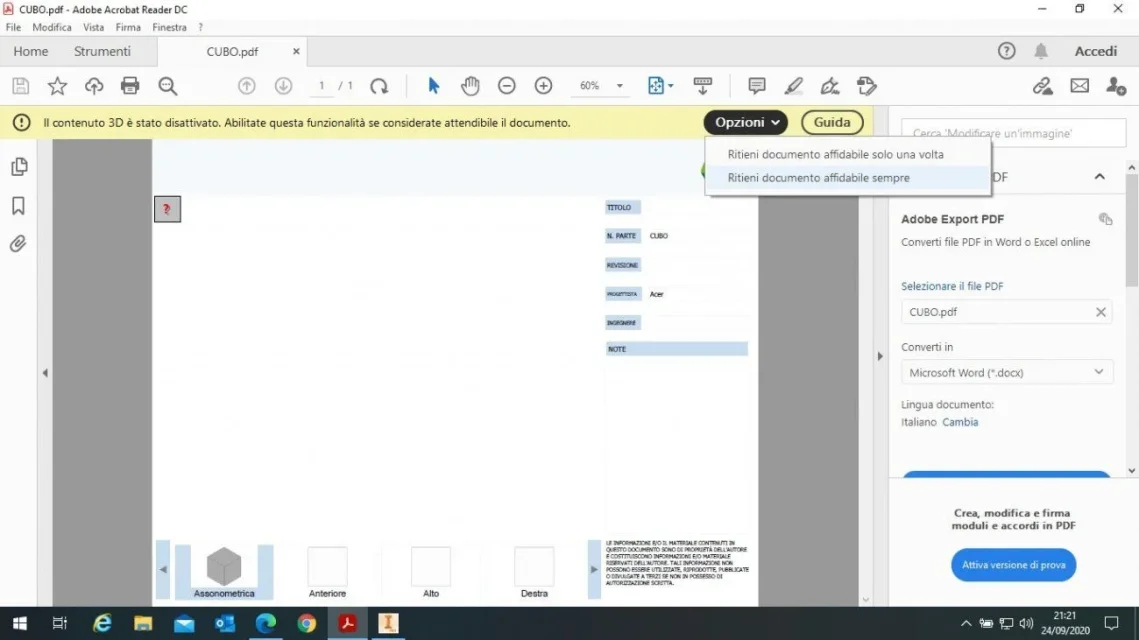Click Attiva versione di prova button
This screenshot has height=640, width=1139.
tap(1013, 564)
